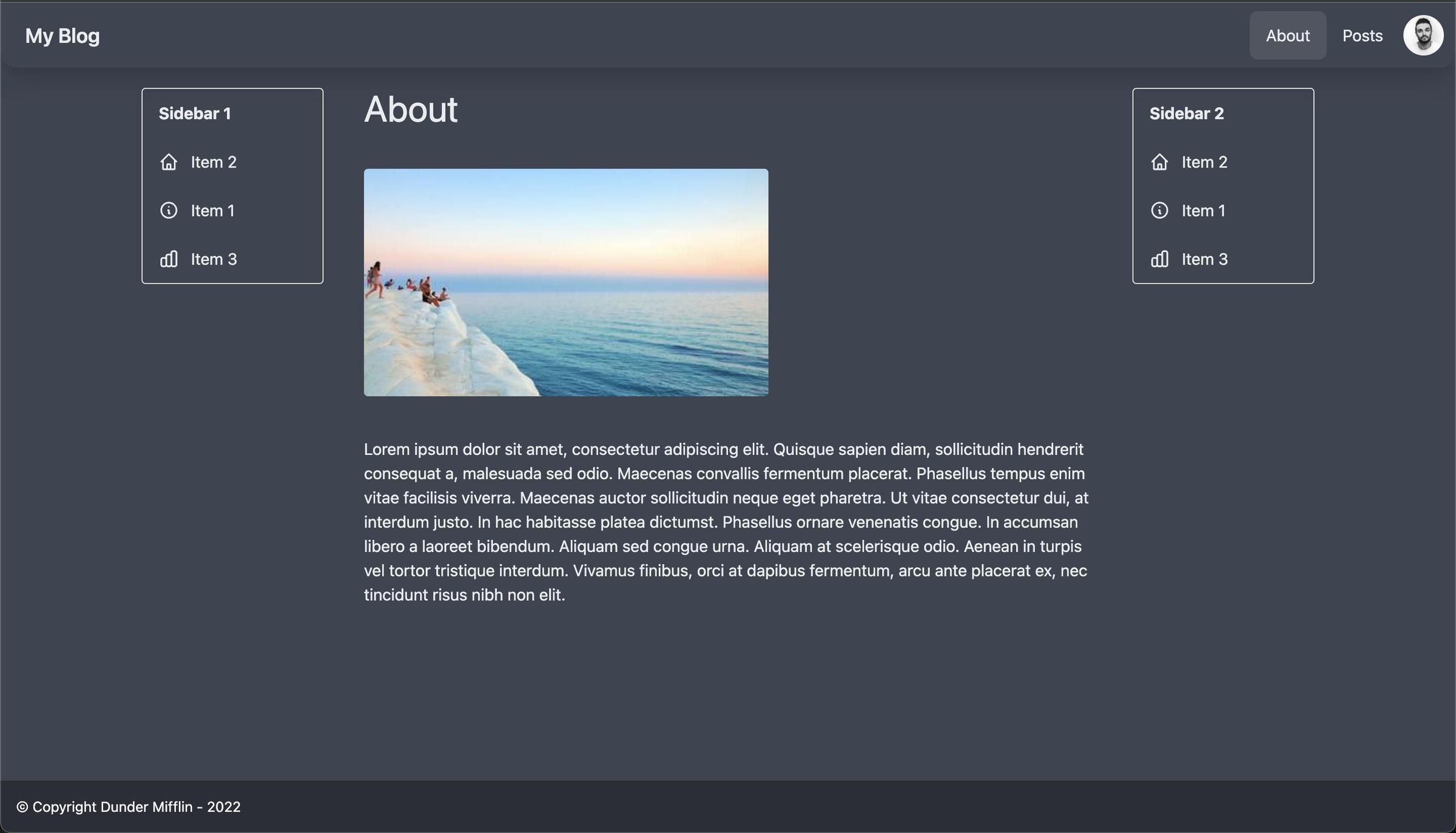Click the bar chart icon in Sidebar 1

pos(168,258)
